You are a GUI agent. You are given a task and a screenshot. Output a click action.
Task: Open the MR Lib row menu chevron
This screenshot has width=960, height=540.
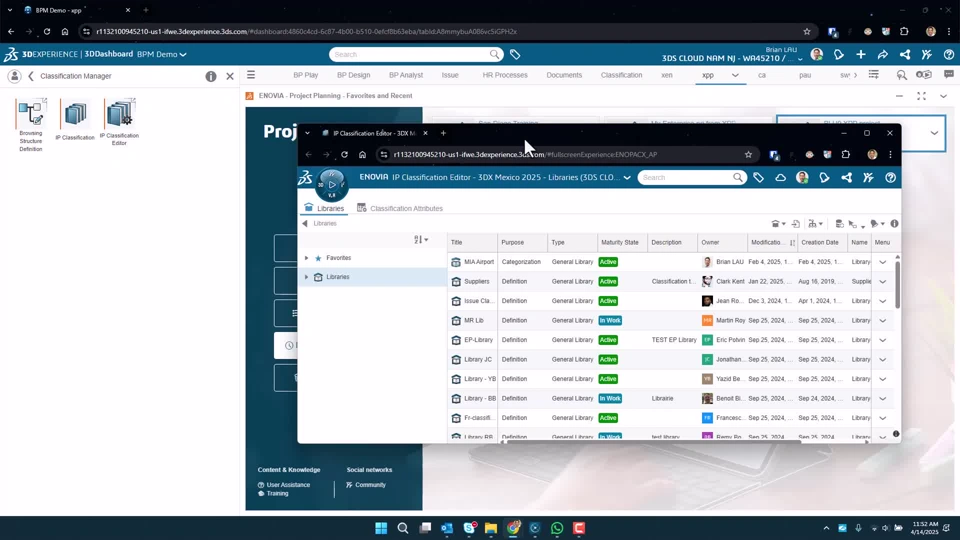click(x=882, y=321)
